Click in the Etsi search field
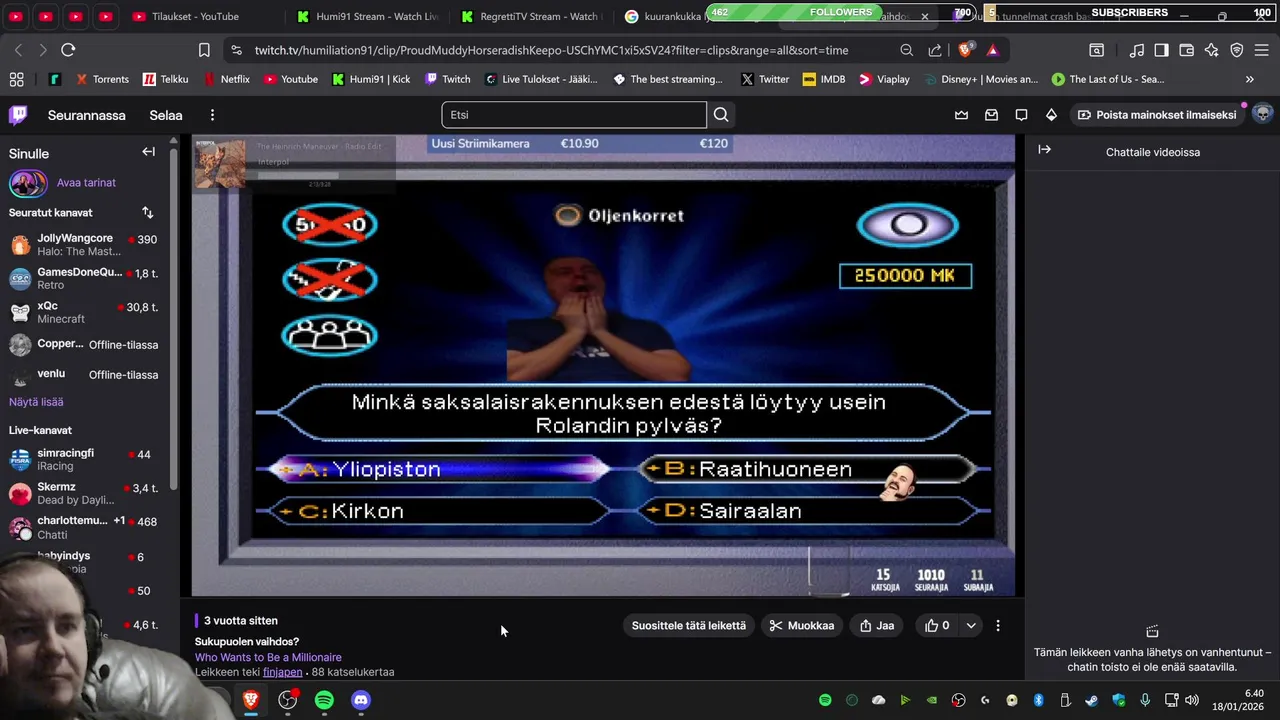 point(574,115)
